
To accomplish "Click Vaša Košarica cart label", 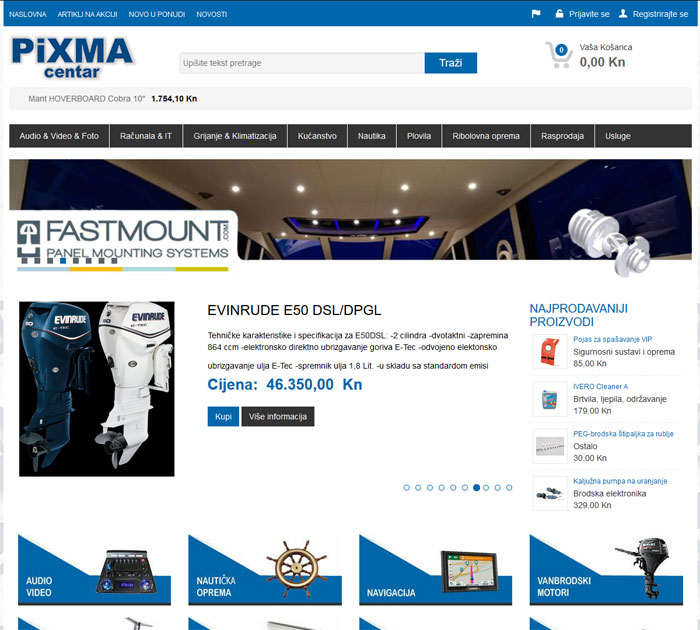I will point(606,47).
